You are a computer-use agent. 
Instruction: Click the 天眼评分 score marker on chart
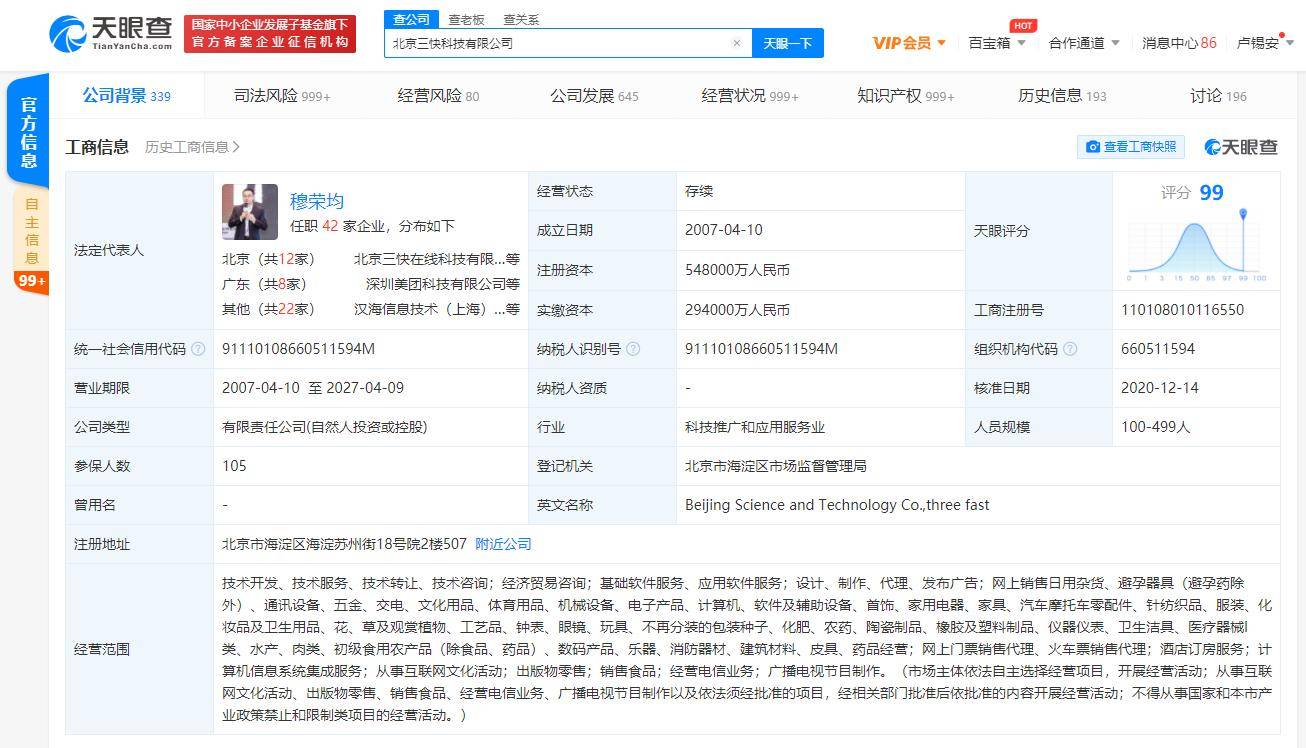click(1243, 214)
